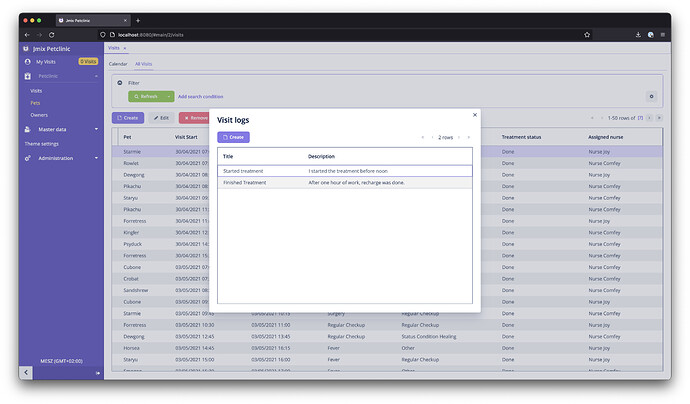Open the Refresh button dropdown arrow
This screenshot has height=404, width=690.
(x=169, y=96)
